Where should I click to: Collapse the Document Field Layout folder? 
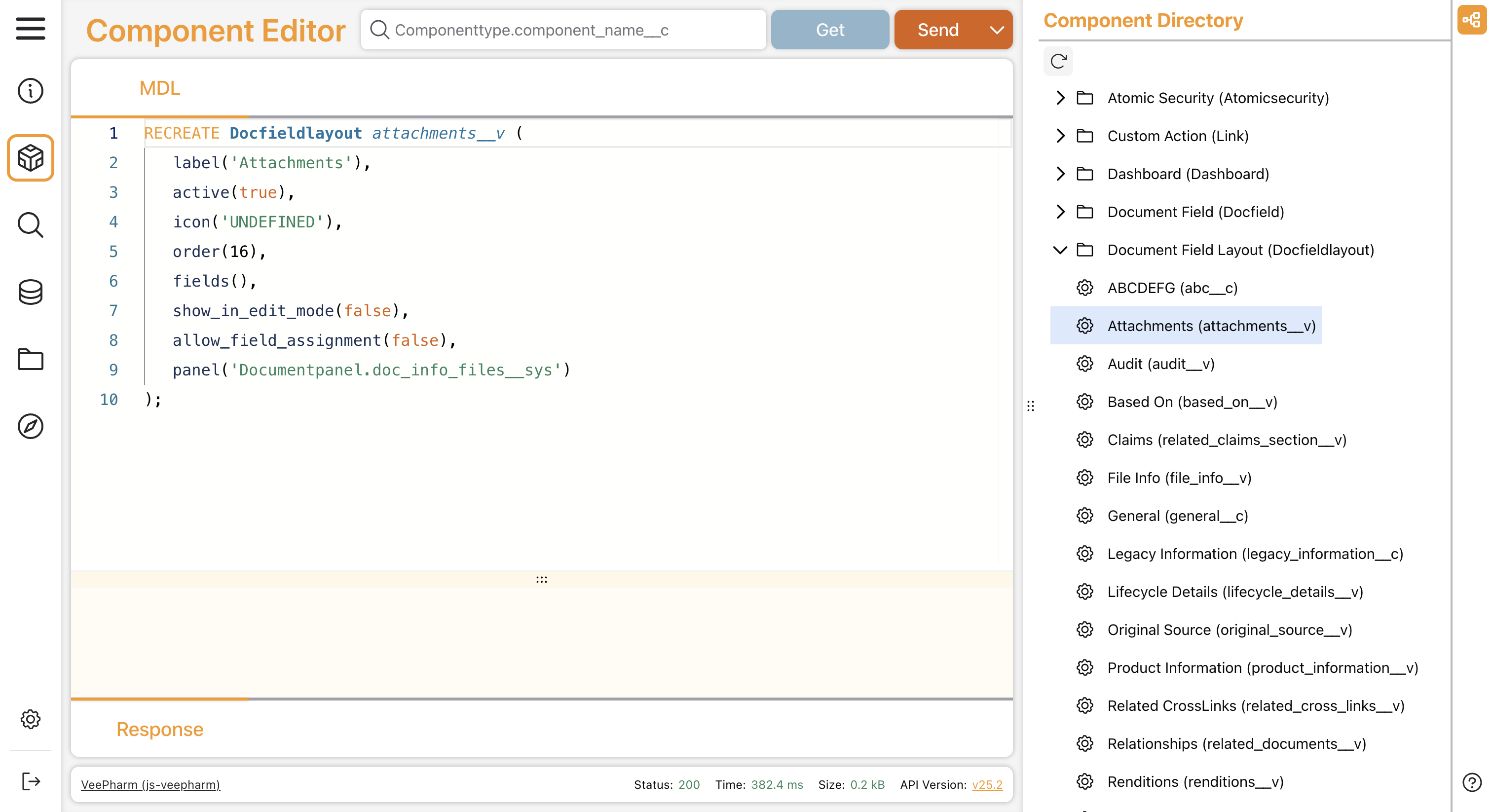click(x=1060, y=250)
